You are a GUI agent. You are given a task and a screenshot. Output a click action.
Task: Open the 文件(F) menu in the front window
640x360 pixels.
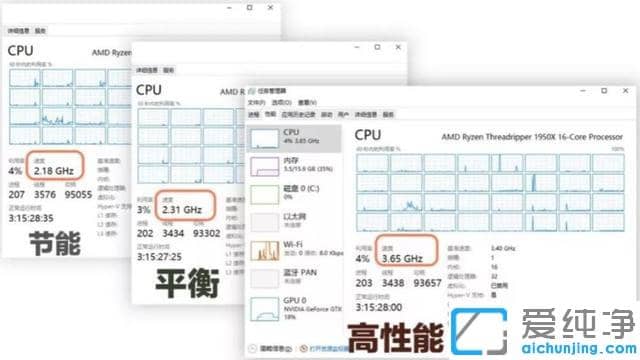pyautogui.click(x=256, y=102)
